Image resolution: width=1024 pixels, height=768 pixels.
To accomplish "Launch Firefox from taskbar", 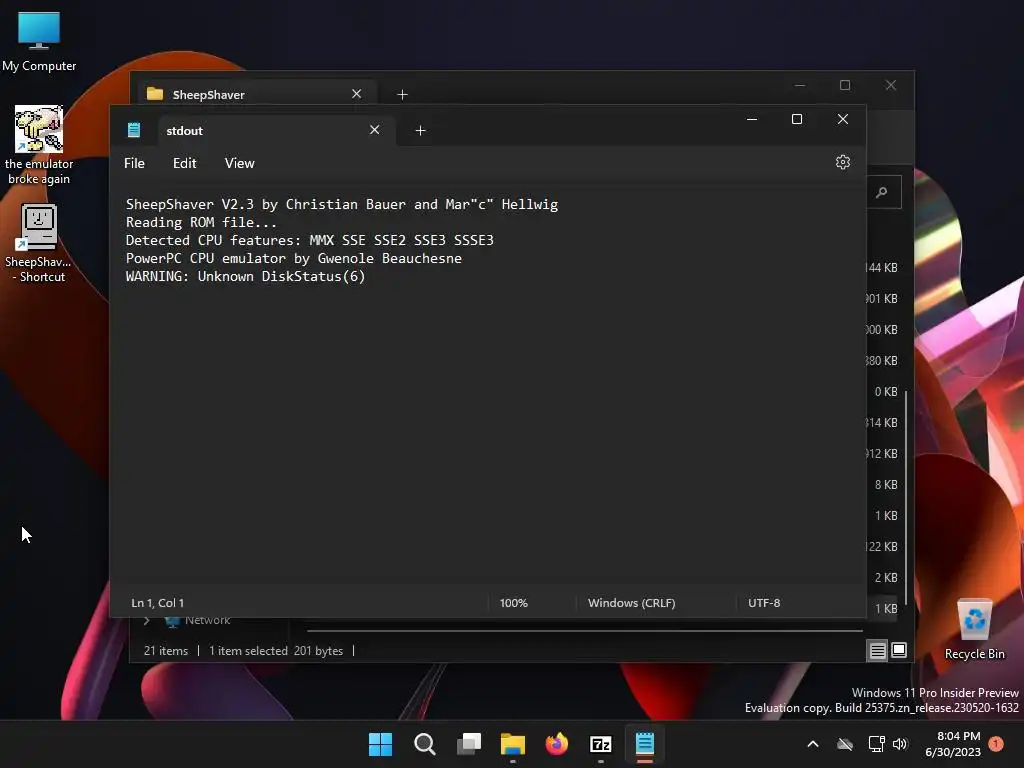I will [x=557, y=744].
